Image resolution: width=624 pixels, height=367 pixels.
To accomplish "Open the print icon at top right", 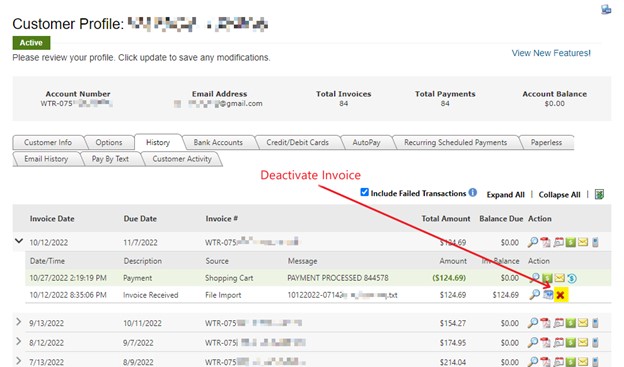I will pos(606,9).
